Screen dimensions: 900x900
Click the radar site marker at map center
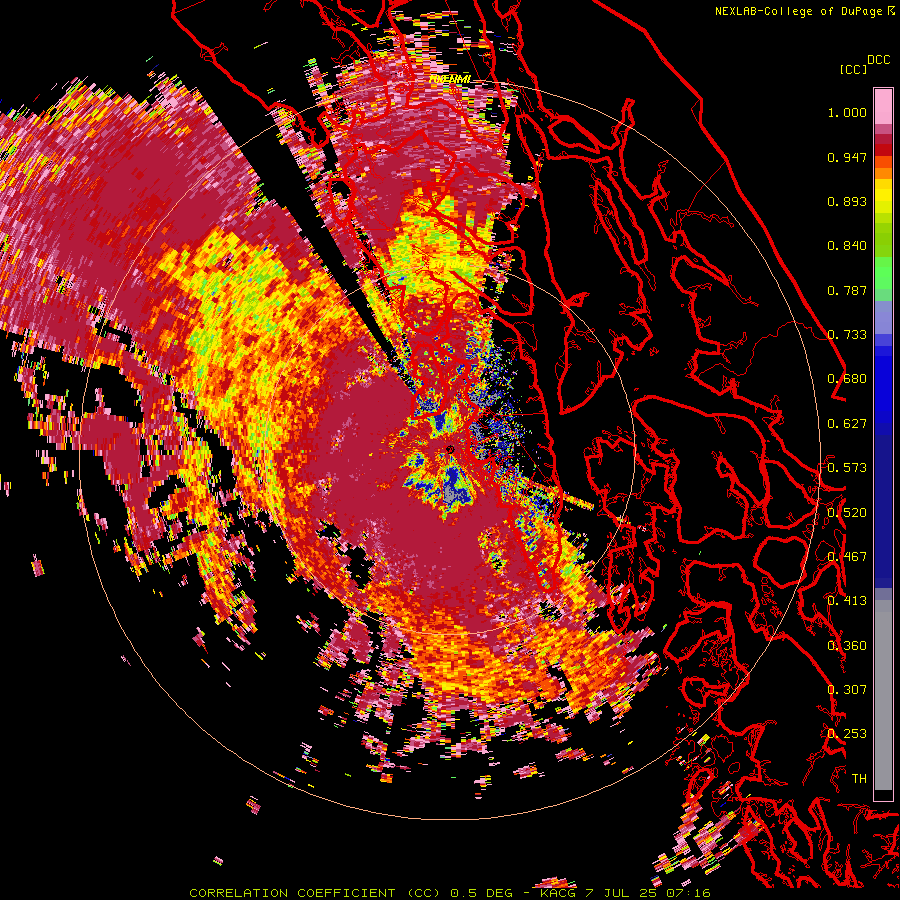(x=450, y=449)
